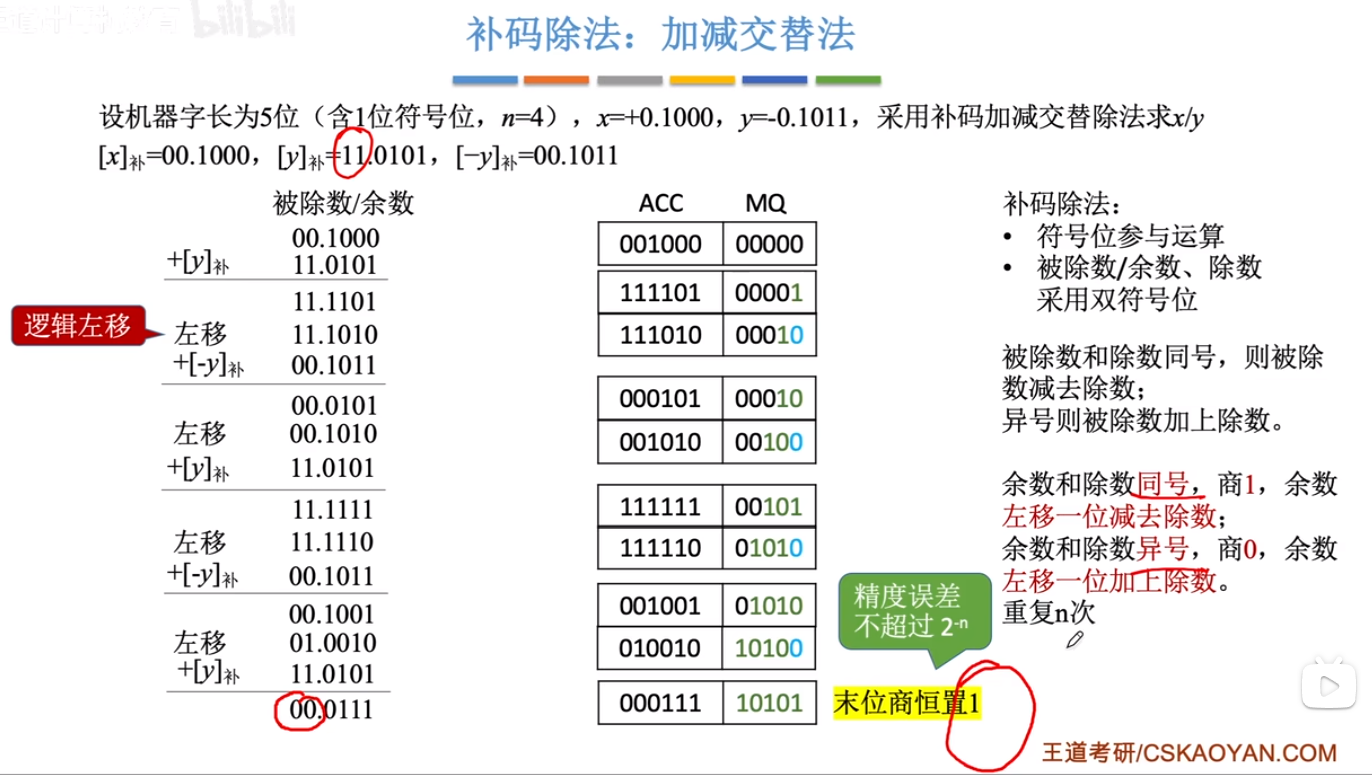Select ACC cell 000101
1372x775 pixels.
660,399
